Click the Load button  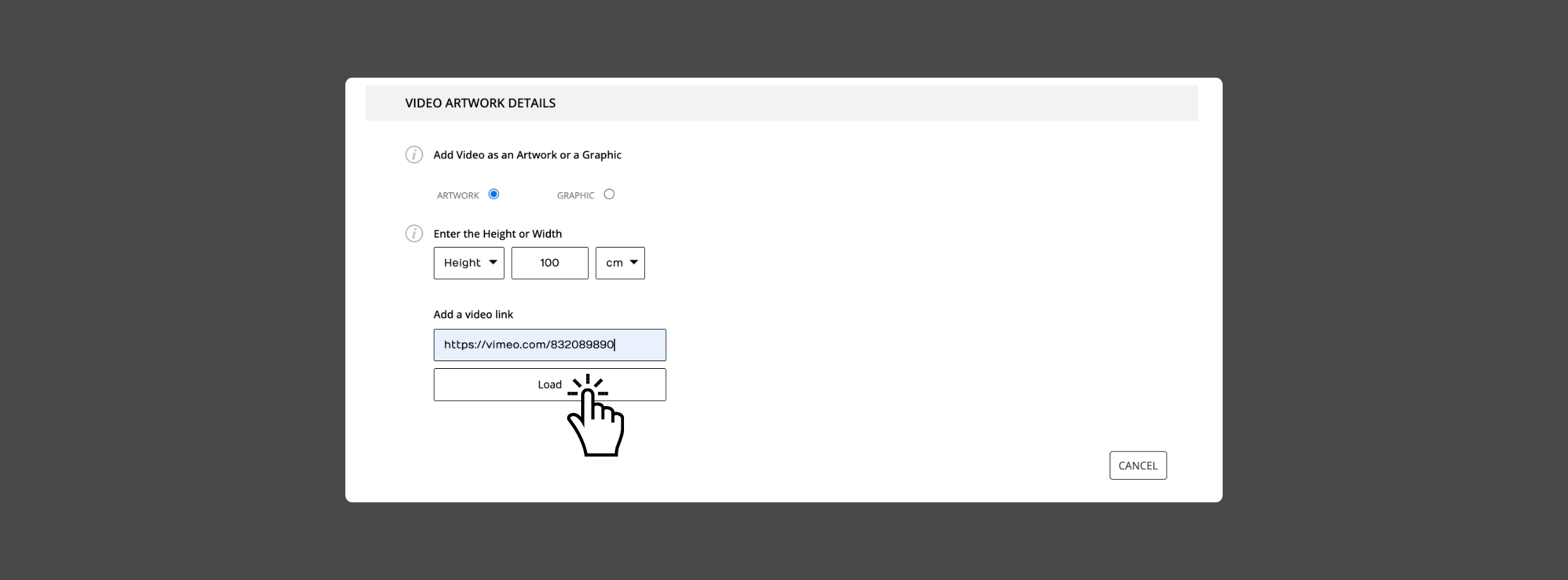pos(550,384)
